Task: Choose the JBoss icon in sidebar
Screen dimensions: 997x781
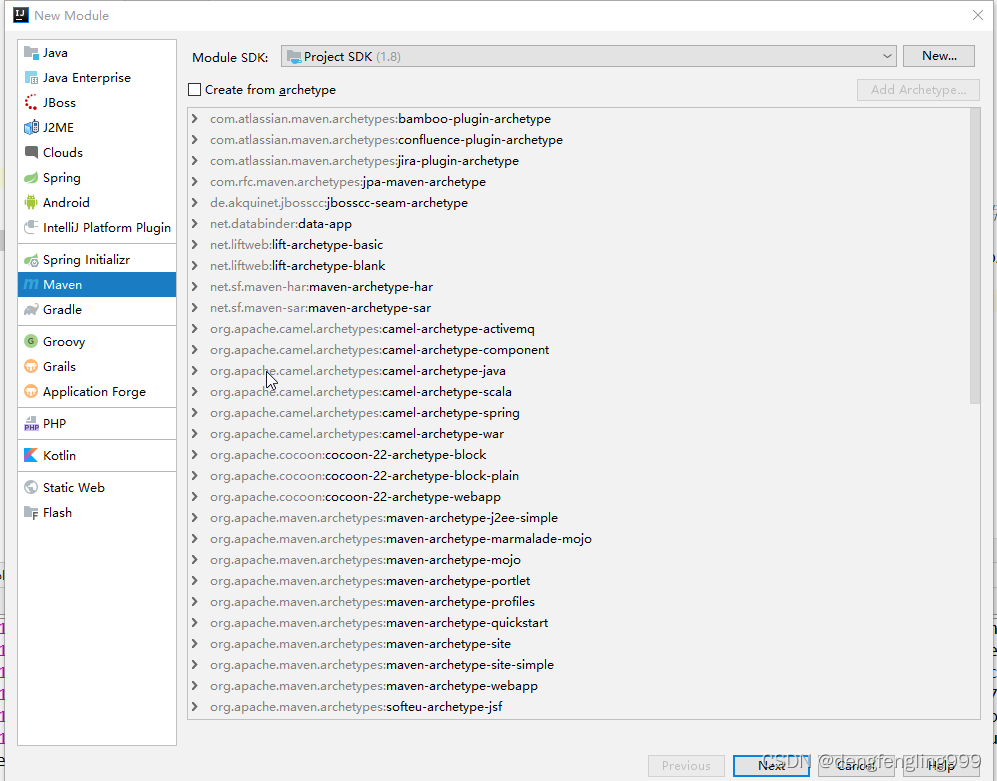Action: 31,102
